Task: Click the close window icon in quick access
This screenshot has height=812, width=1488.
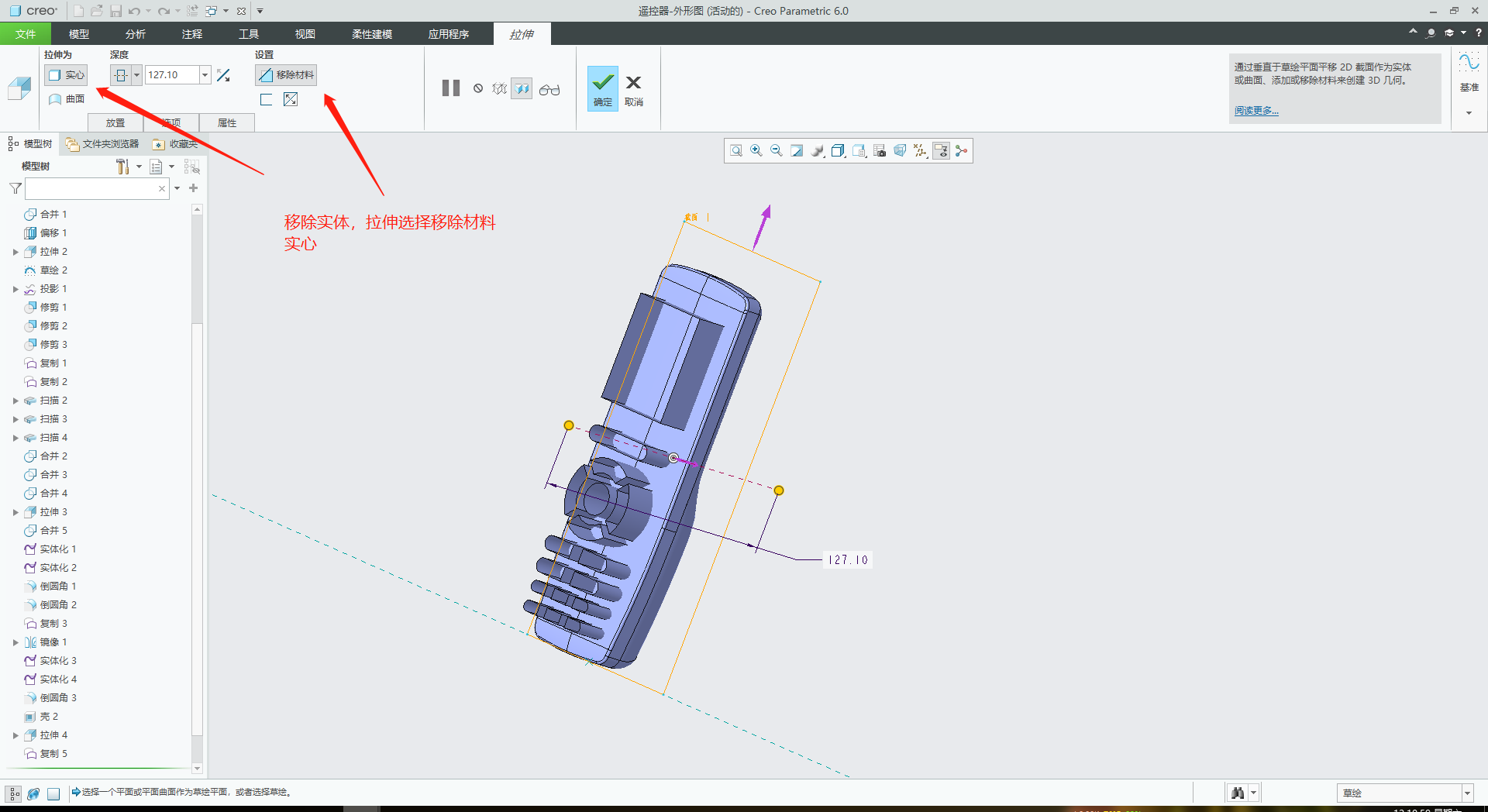Action: pos(241,11)
